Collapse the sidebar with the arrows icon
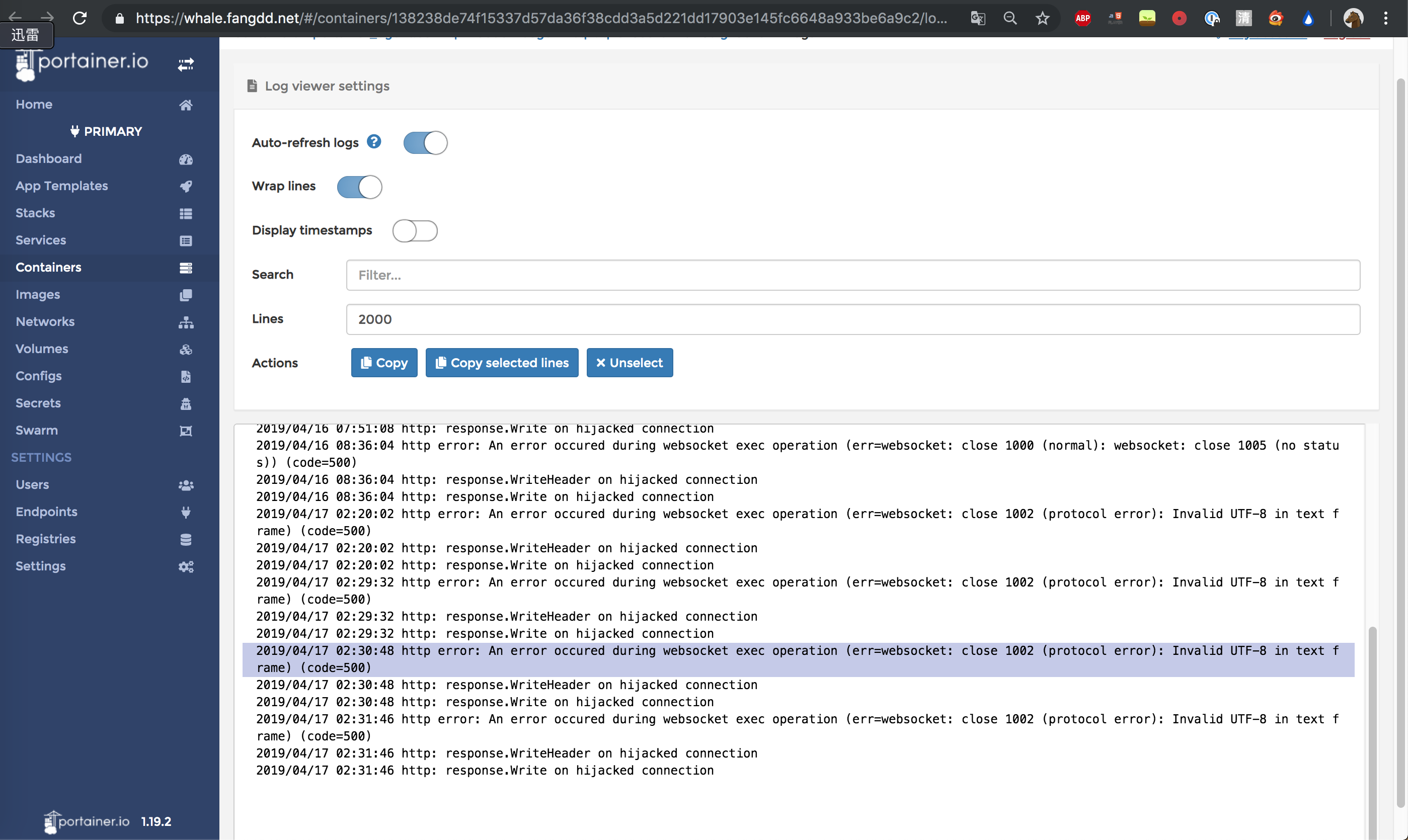The image size is (1408, 840). tap(186, 64)
